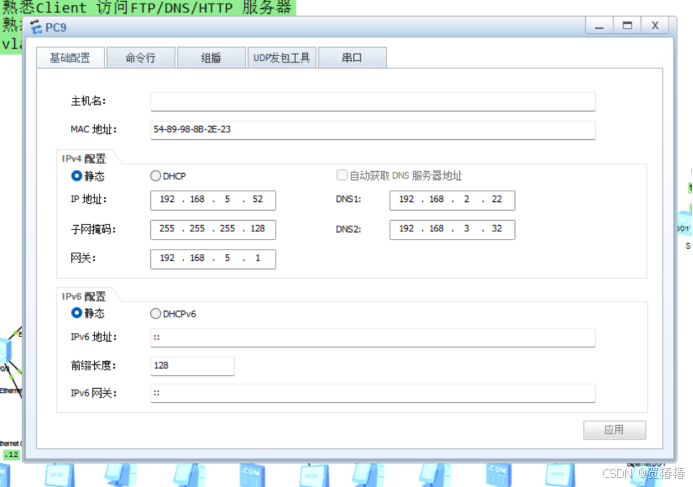Viewport: 693px width, 487px height.
Task: Close the PC9 configuration window
Action: click(x=654, y=25)
